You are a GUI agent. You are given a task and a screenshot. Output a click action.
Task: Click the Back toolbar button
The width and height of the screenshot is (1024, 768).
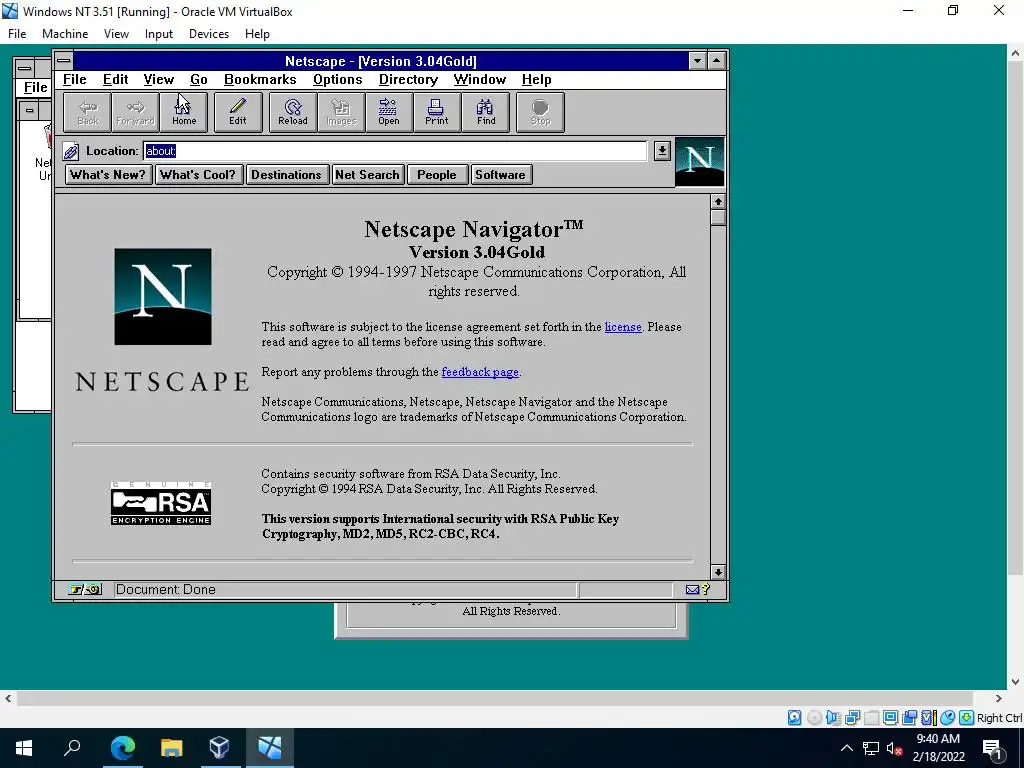[x=88, y=112]
